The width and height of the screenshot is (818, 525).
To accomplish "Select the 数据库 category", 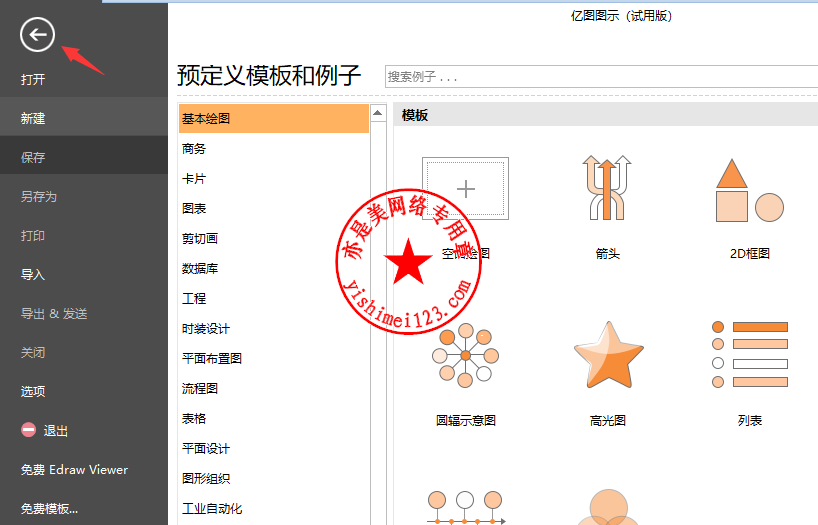I will coord(200,269).
